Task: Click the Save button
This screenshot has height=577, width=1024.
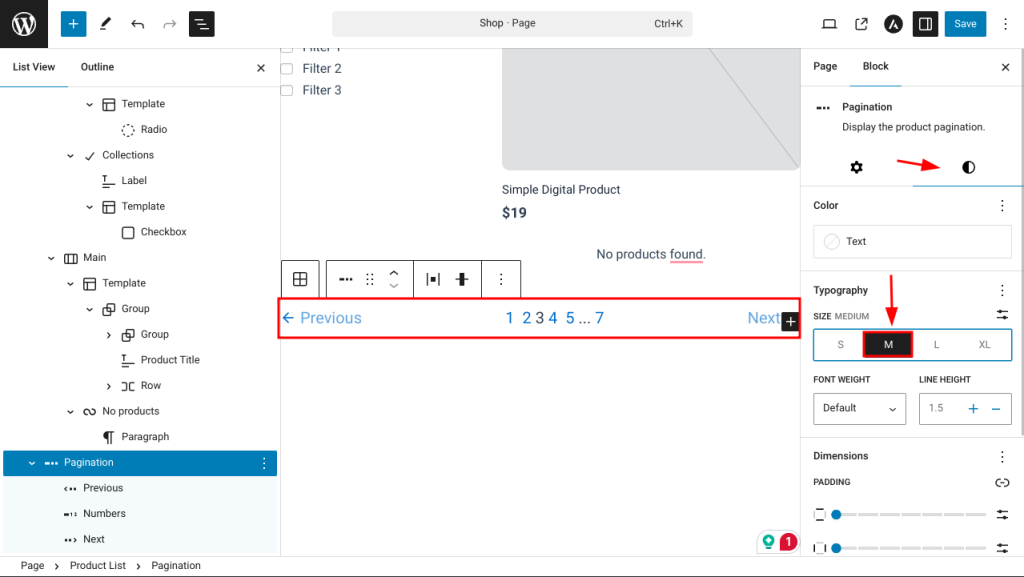Action: (965, 24)
